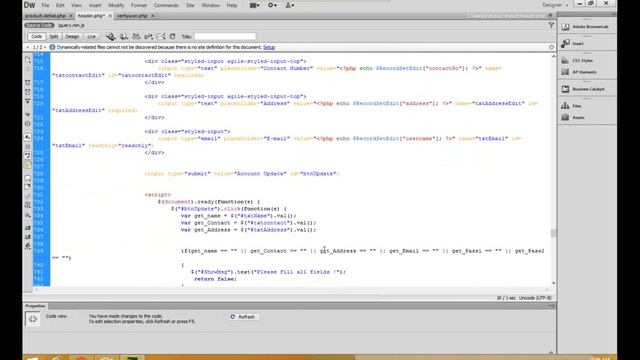Click the Setup link in the info bar
The image size is (640, 360).
(x=269, y=47)
